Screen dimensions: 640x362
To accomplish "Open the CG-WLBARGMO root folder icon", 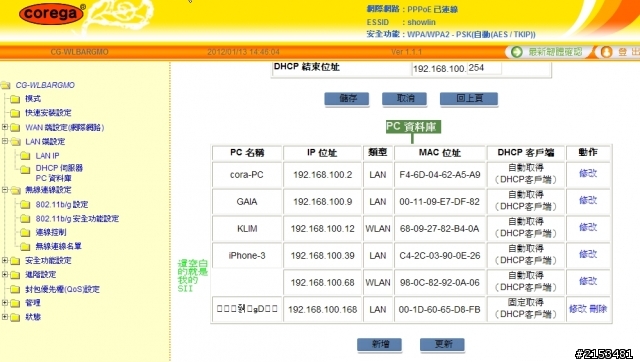I will coord(6,85).
